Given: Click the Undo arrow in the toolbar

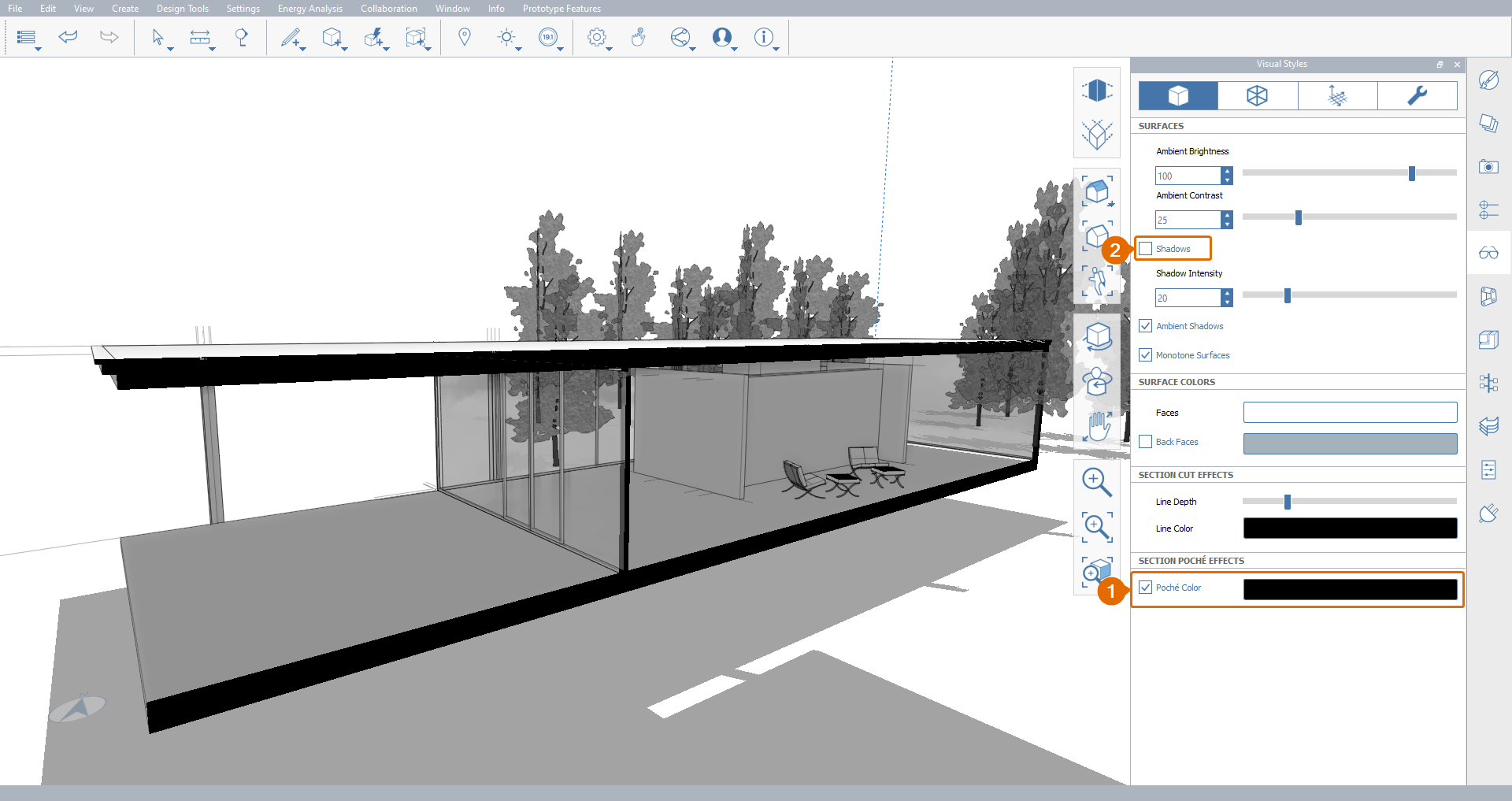Looking at the screenshot, I should pos(69,36).
